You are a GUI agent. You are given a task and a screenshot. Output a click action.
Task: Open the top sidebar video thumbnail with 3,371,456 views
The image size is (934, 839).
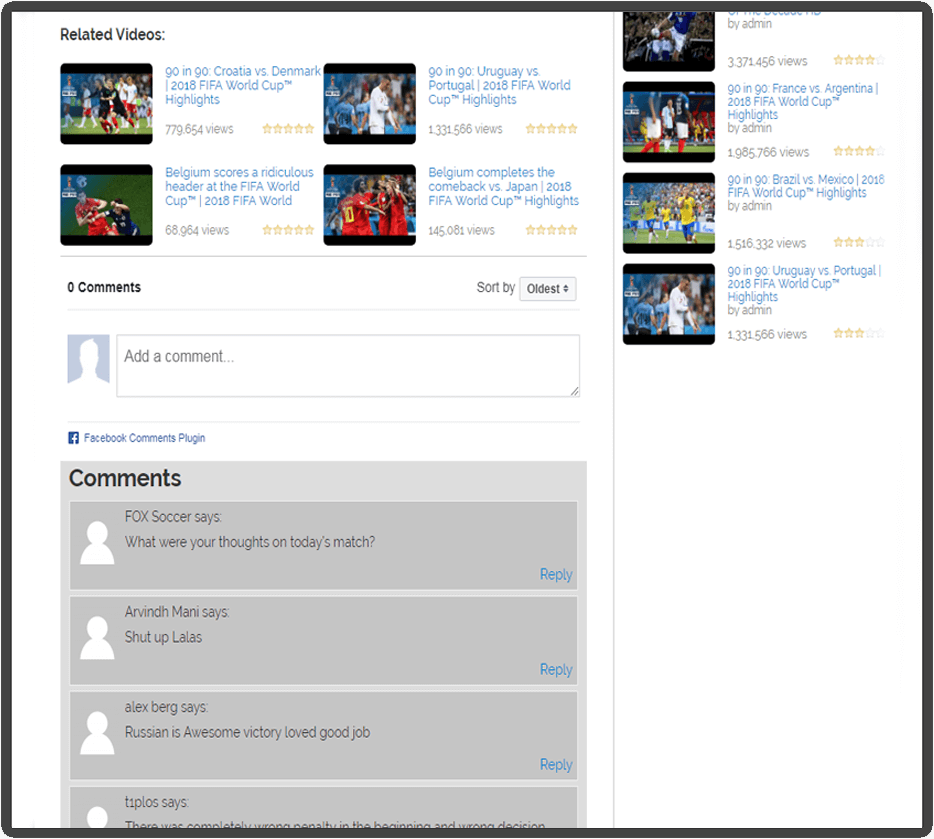pyautogui.click(x=668, y=41)
